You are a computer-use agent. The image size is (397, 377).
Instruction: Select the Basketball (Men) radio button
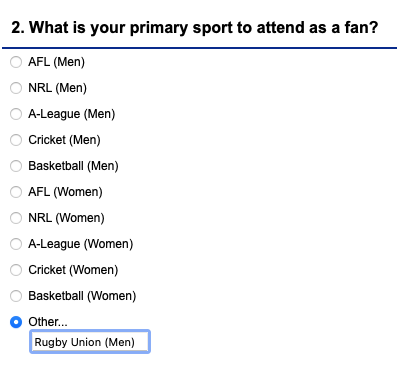(16, 166)
